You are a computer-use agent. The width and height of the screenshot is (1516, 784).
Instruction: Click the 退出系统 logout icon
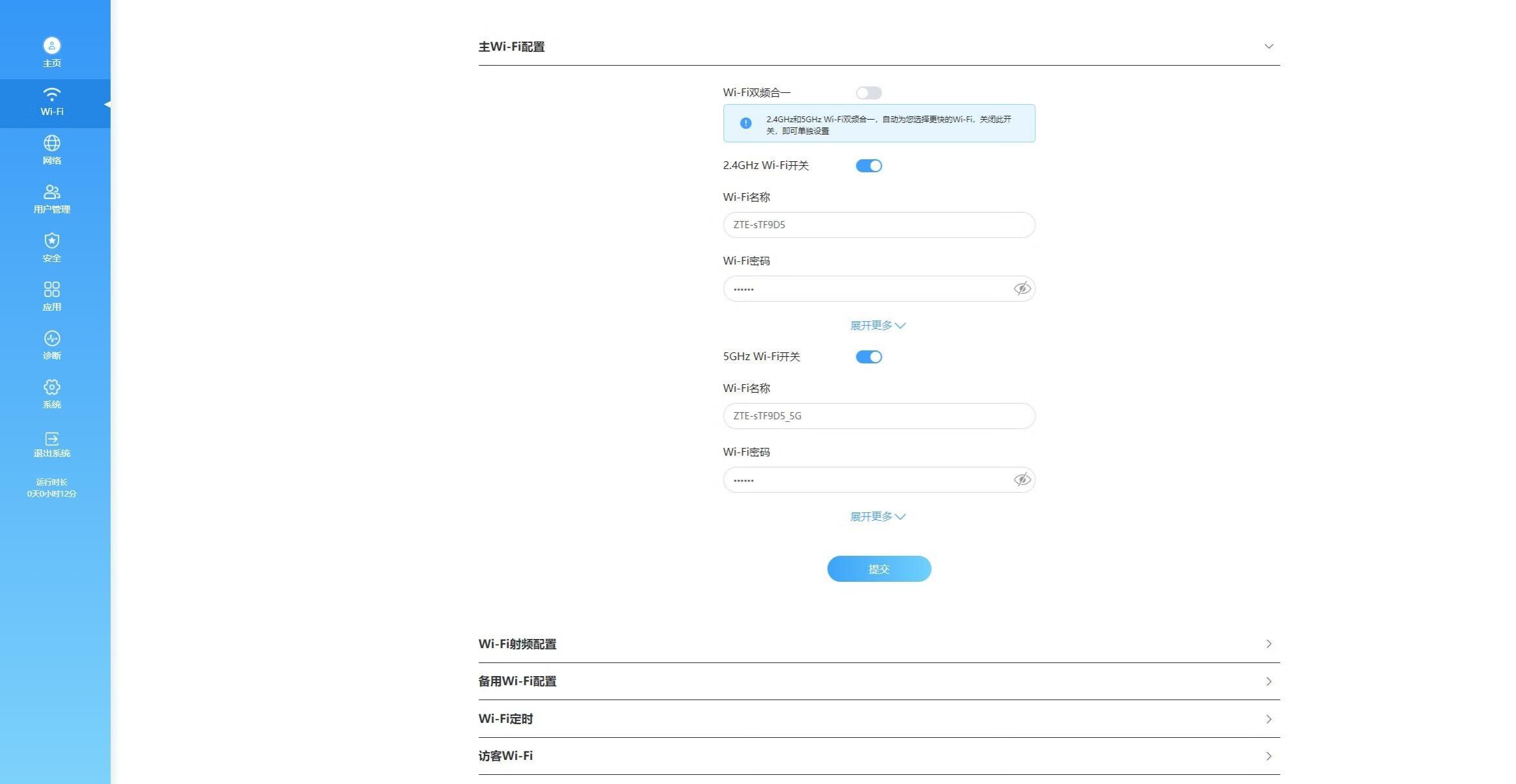[52, 439]
